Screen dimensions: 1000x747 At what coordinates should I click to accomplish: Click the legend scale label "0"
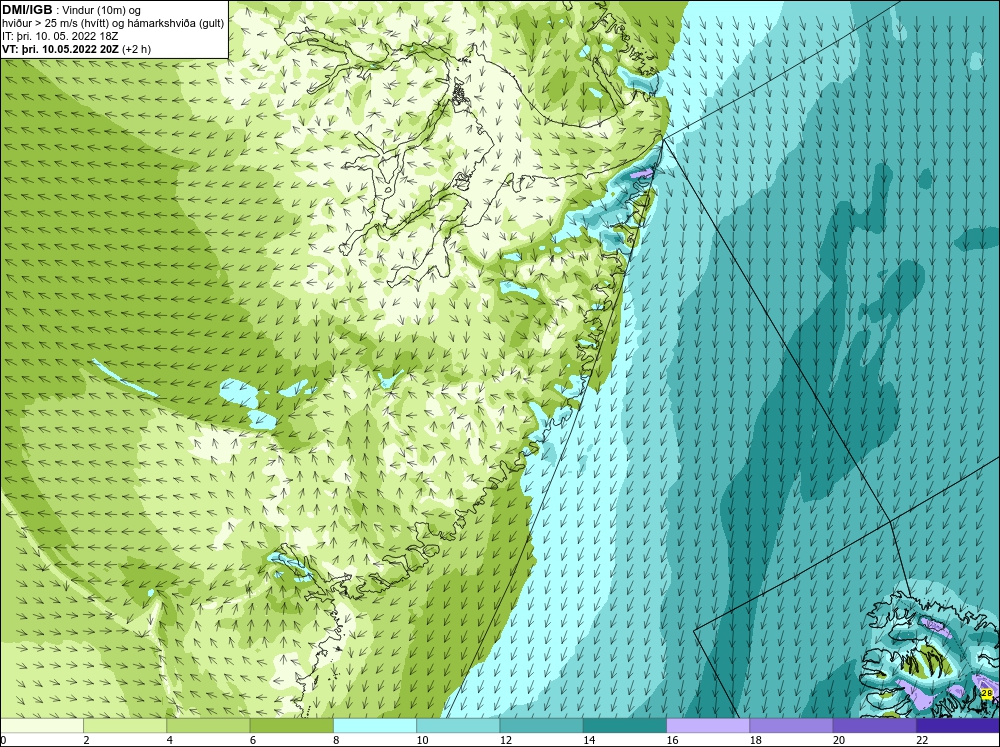point(3,740)
